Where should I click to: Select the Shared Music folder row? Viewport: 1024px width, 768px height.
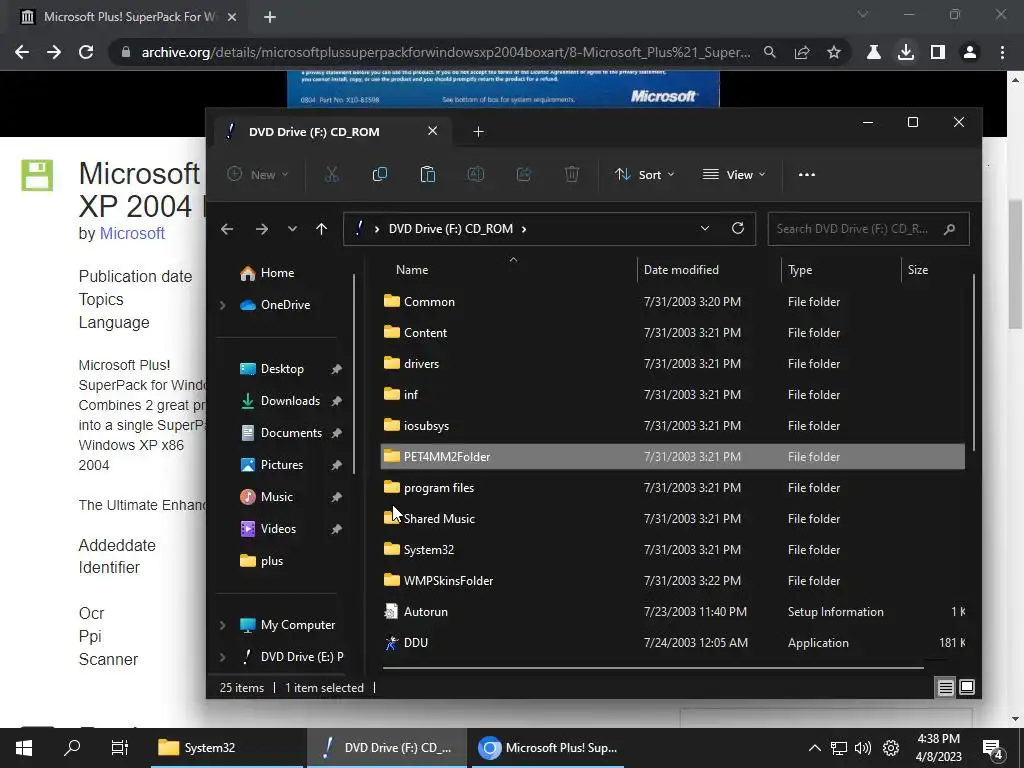coord(673,519)
